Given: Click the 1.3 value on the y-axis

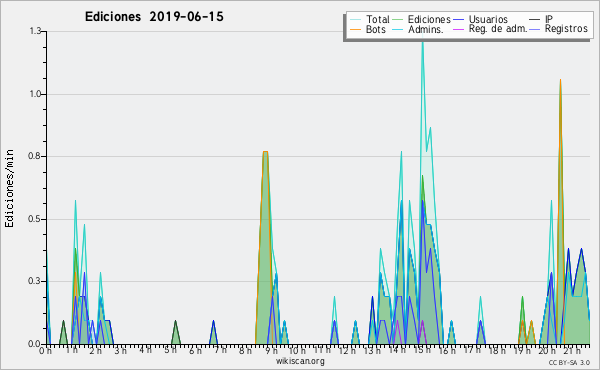Looking at the screenshot, I should point(35,31).
